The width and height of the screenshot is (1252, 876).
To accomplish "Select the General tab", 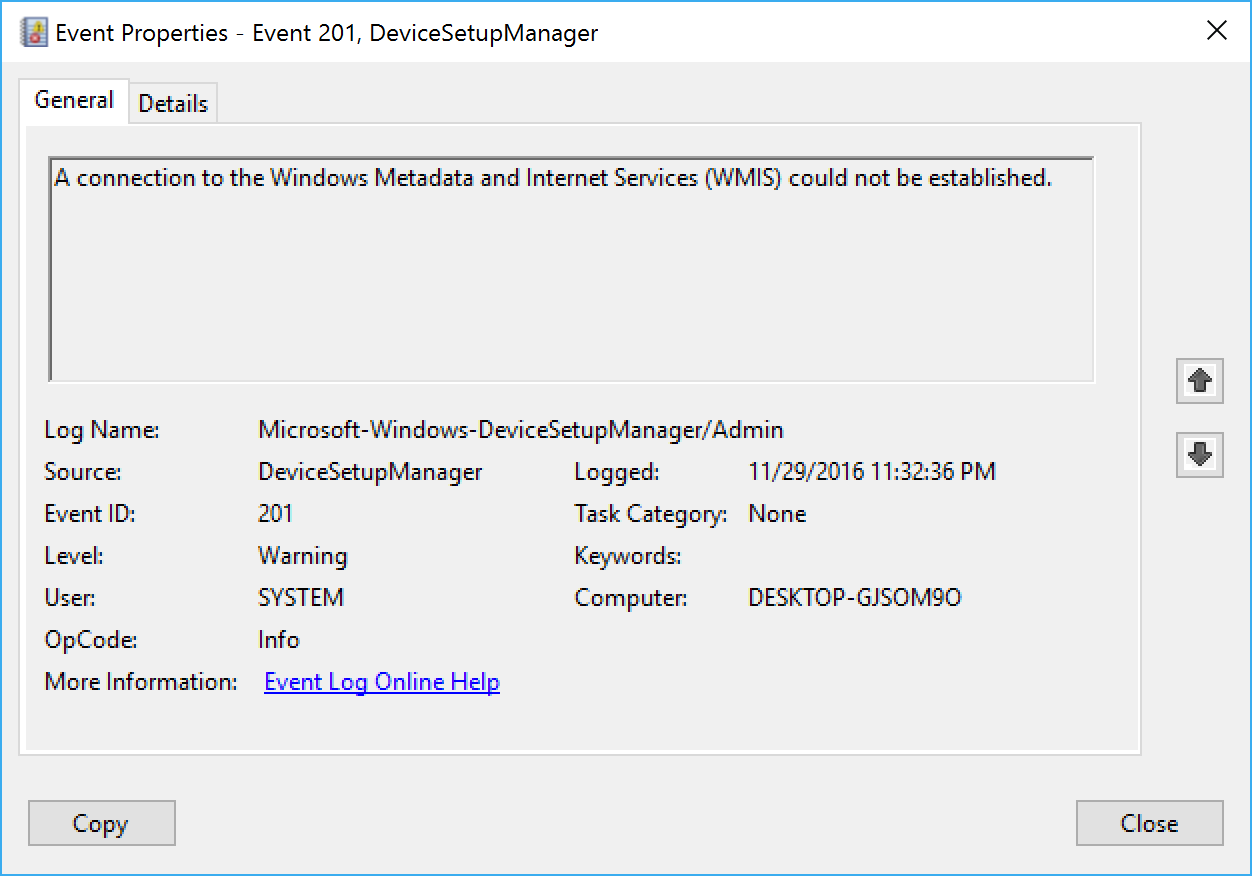I will [74, 100].
